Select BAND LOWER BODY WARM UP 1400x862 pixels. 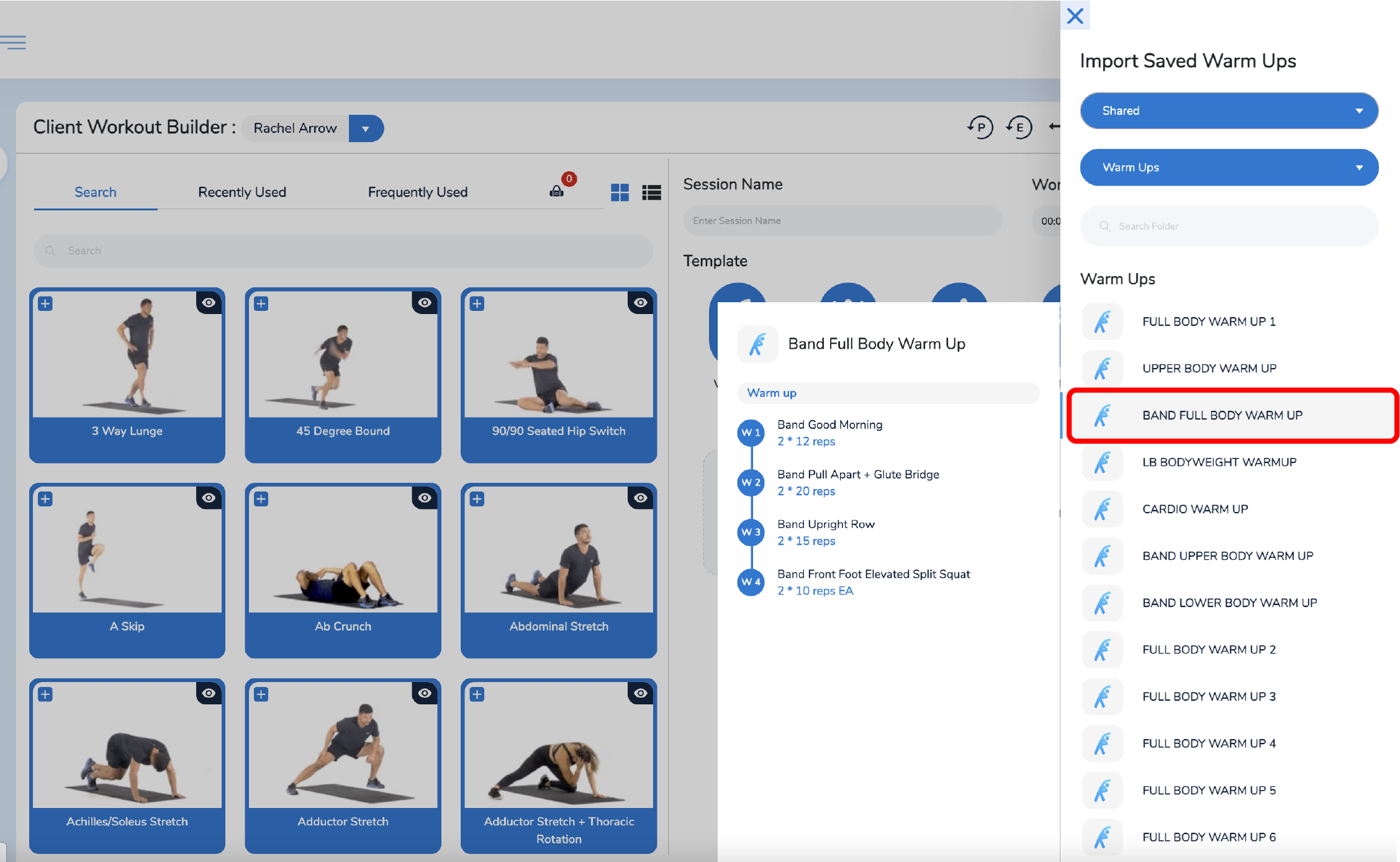coord(1229,603)
